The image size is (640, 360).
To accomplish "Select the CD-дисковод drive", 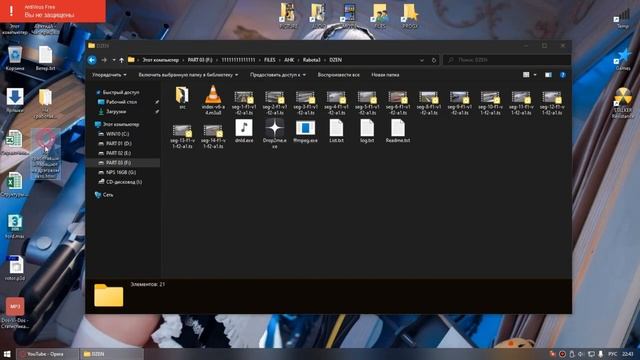I will click(124, 182).
